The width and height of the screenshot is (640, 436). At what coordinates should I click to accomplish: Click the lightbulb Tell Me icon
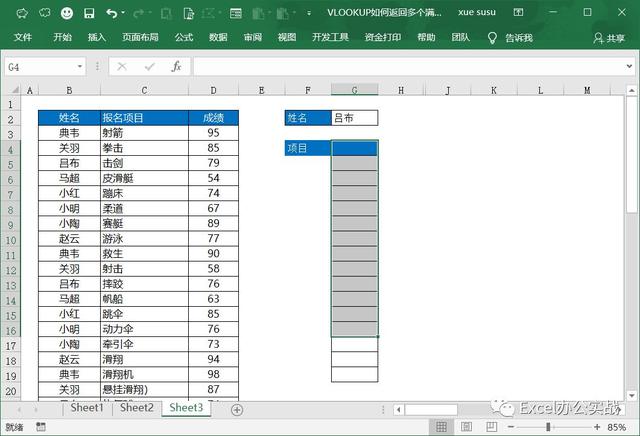(x=492, y=38)
